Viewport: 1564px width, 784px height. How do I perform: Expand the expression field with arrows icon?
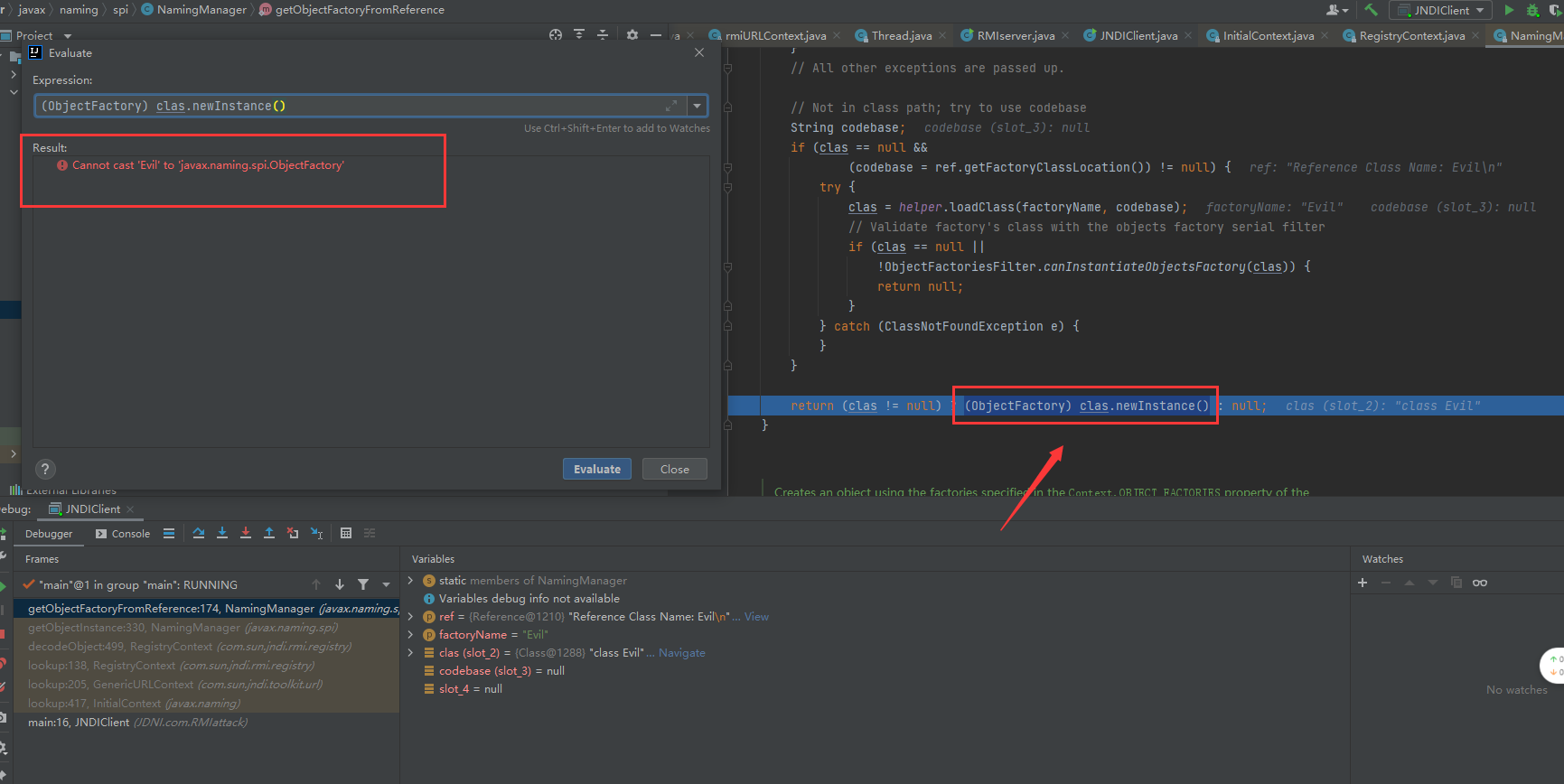pos(671,106)
